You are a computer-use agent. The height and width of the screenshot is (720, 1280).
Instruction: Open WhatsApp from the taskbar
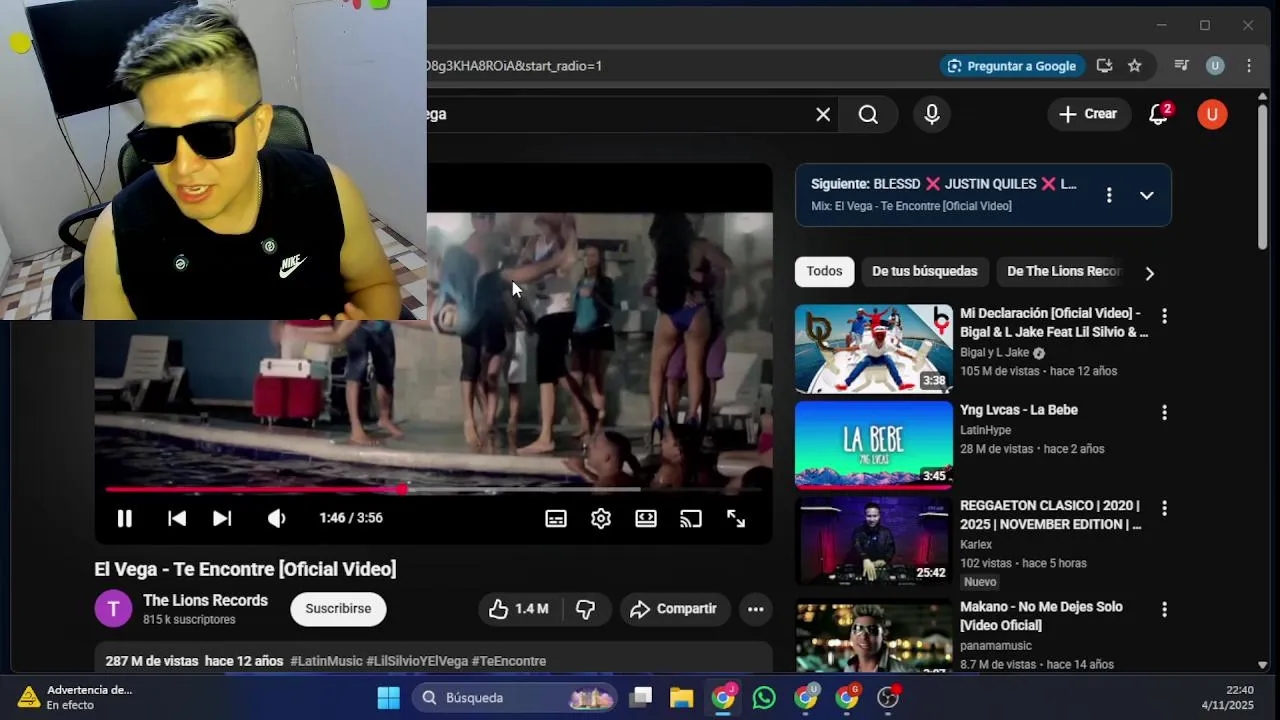tap(764, 697)
